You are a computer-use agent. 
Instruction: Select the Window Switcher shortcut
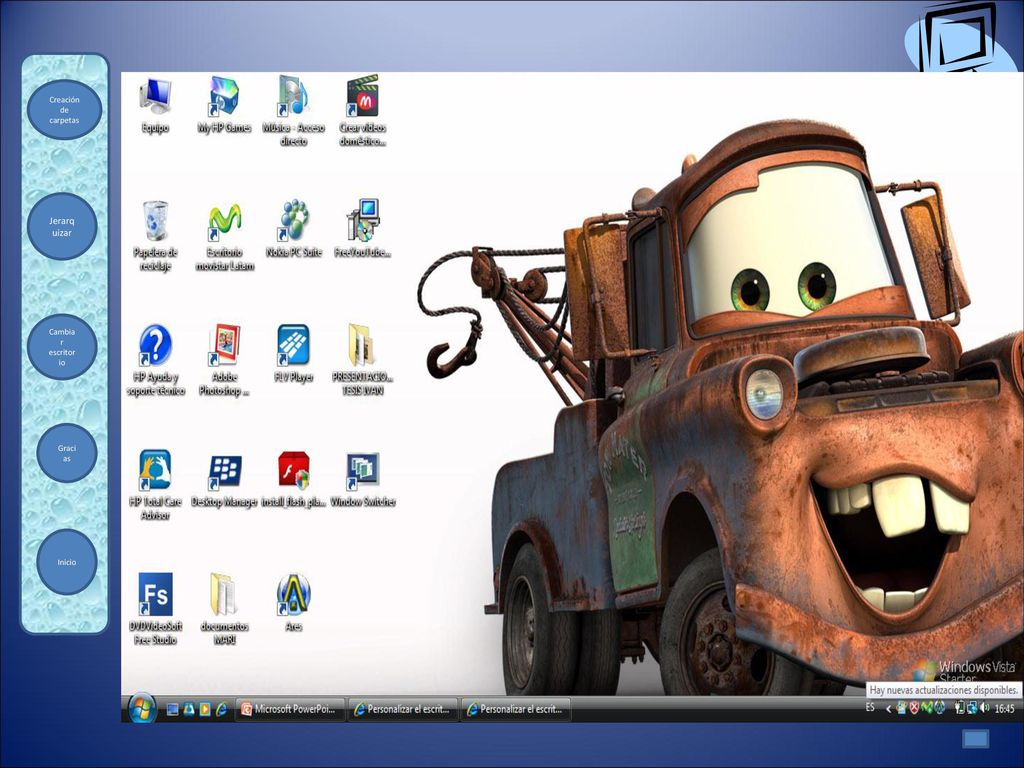tap(362, 481)
